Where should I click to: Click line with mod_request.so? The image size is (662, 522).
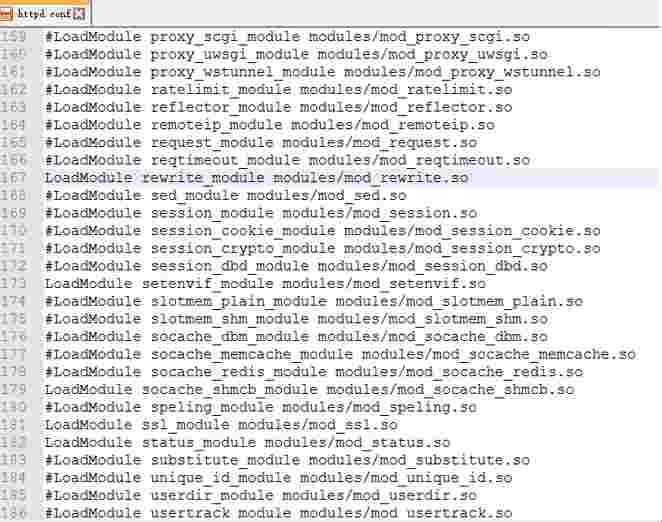click(x=261, y=143)
